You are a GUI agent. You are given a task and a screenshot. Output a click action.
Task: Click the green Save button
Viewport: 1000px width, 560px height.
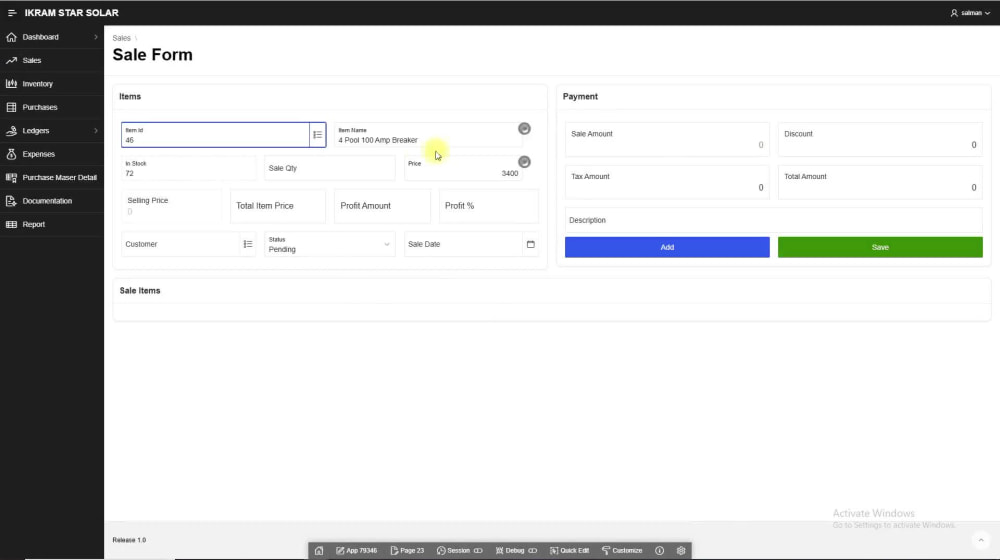[880, 247]
